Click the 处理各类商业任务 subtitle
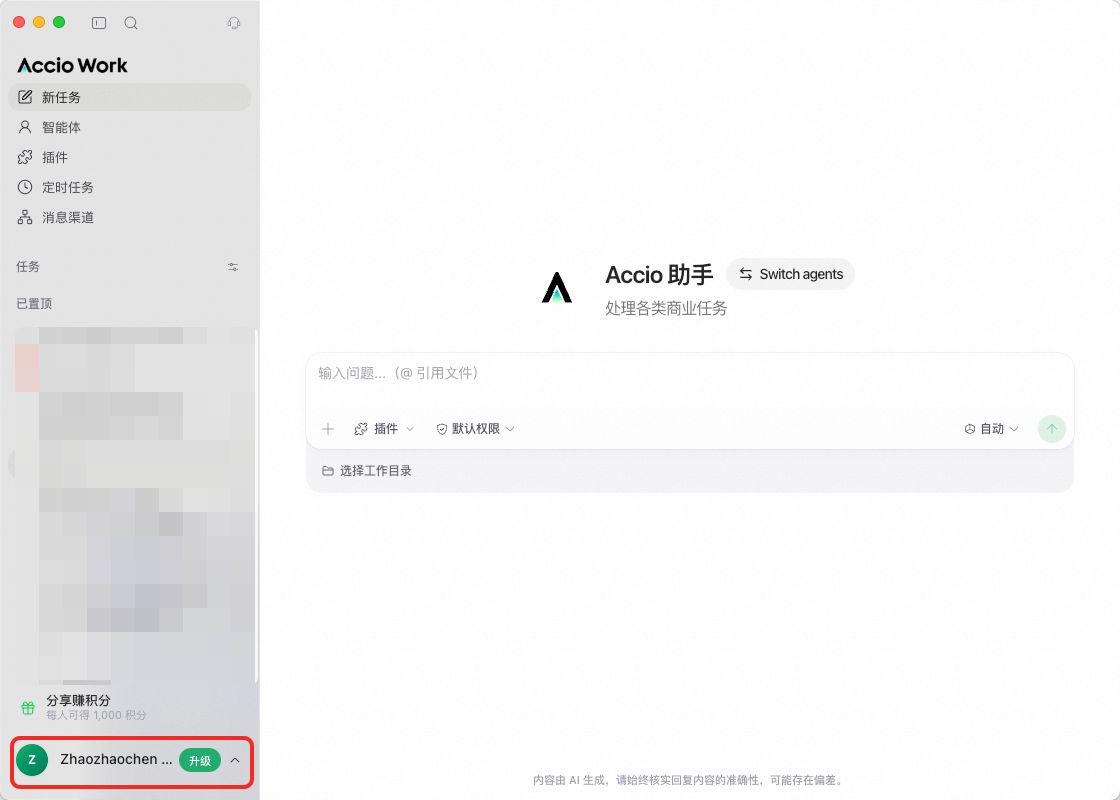Image resolution: width=1120 pixels, height=800 pixels. (x=666, y=309)
